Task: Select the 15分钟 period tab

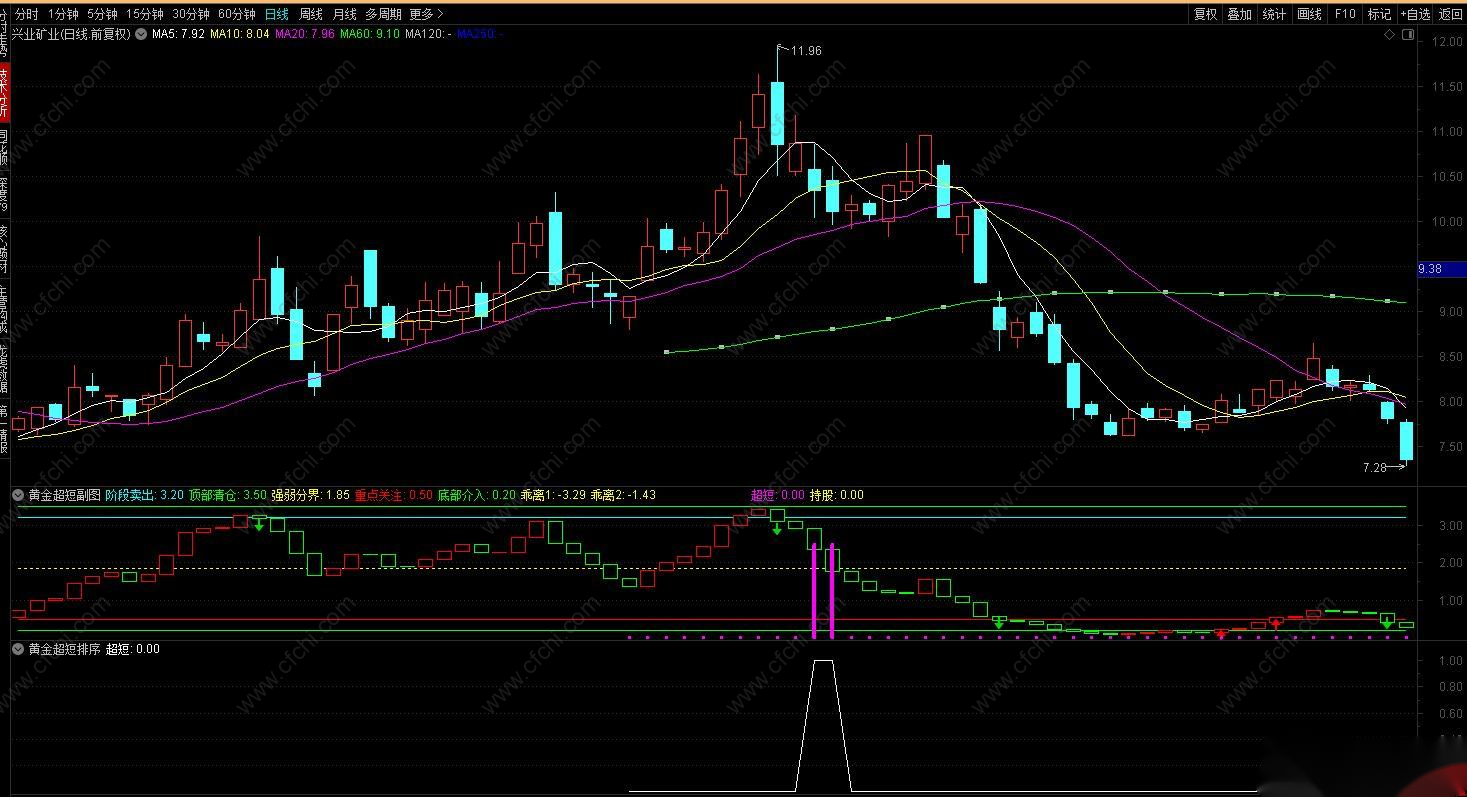Action: tap(145, 14)
